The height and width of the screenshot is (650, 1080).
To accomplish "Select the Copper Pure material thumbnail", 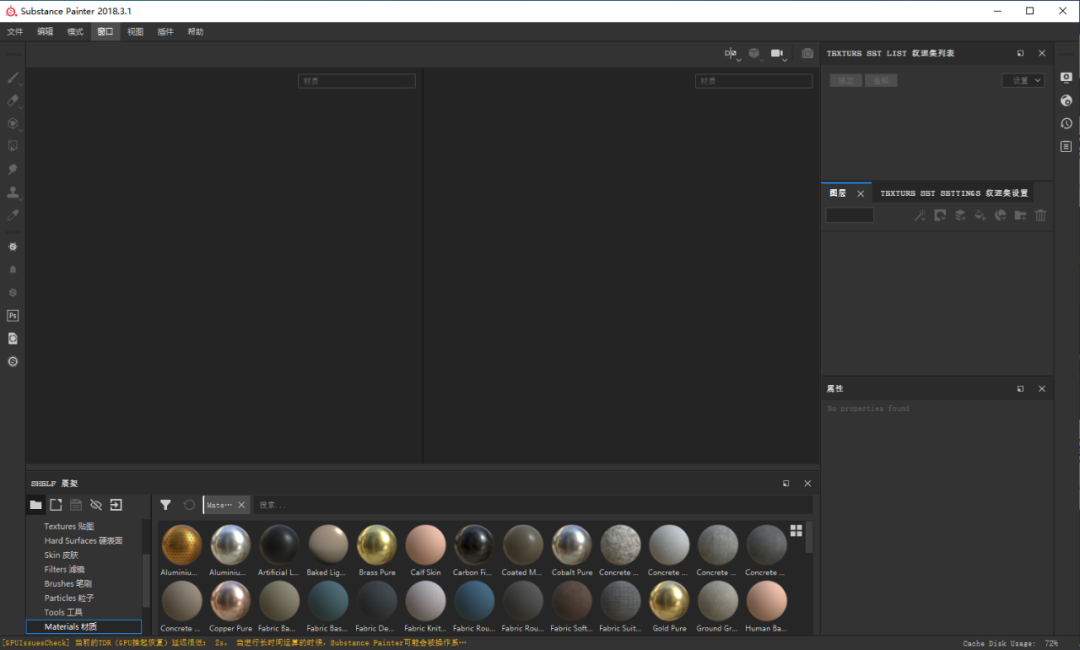I will click(x=230, y=606).
